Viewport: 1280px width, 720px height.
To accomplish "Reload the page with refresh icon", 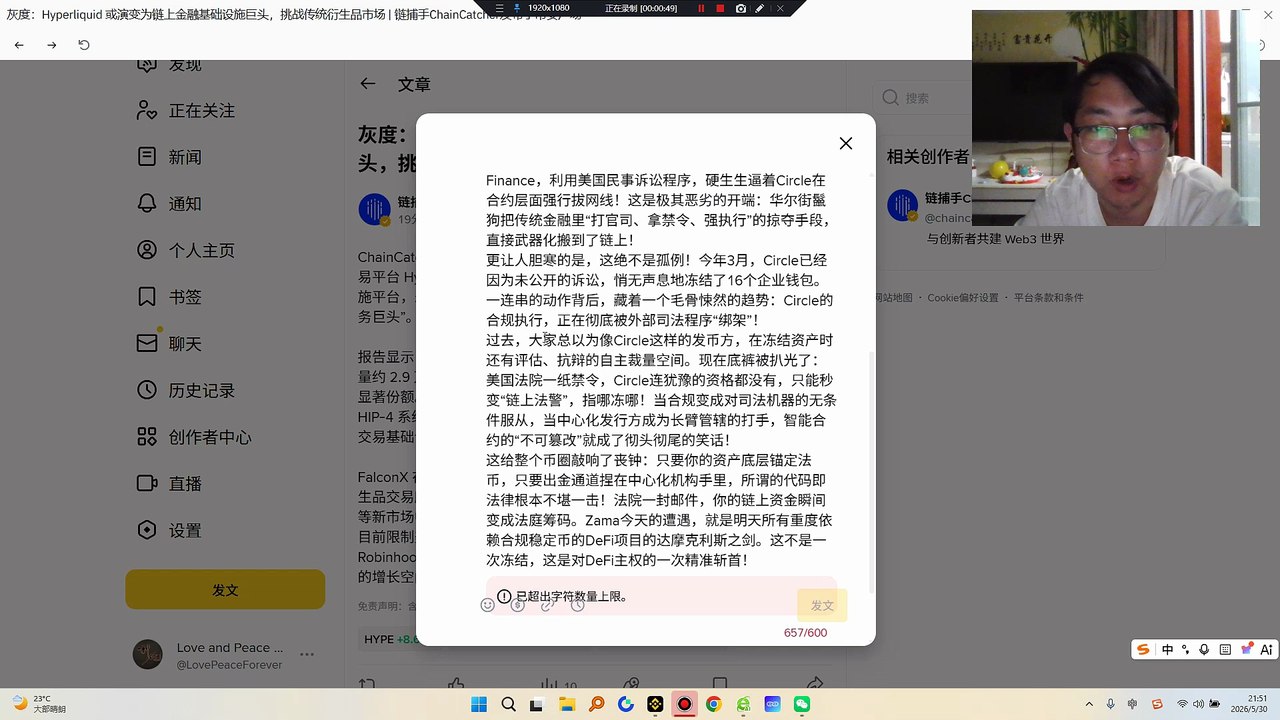I will point(84,45).
